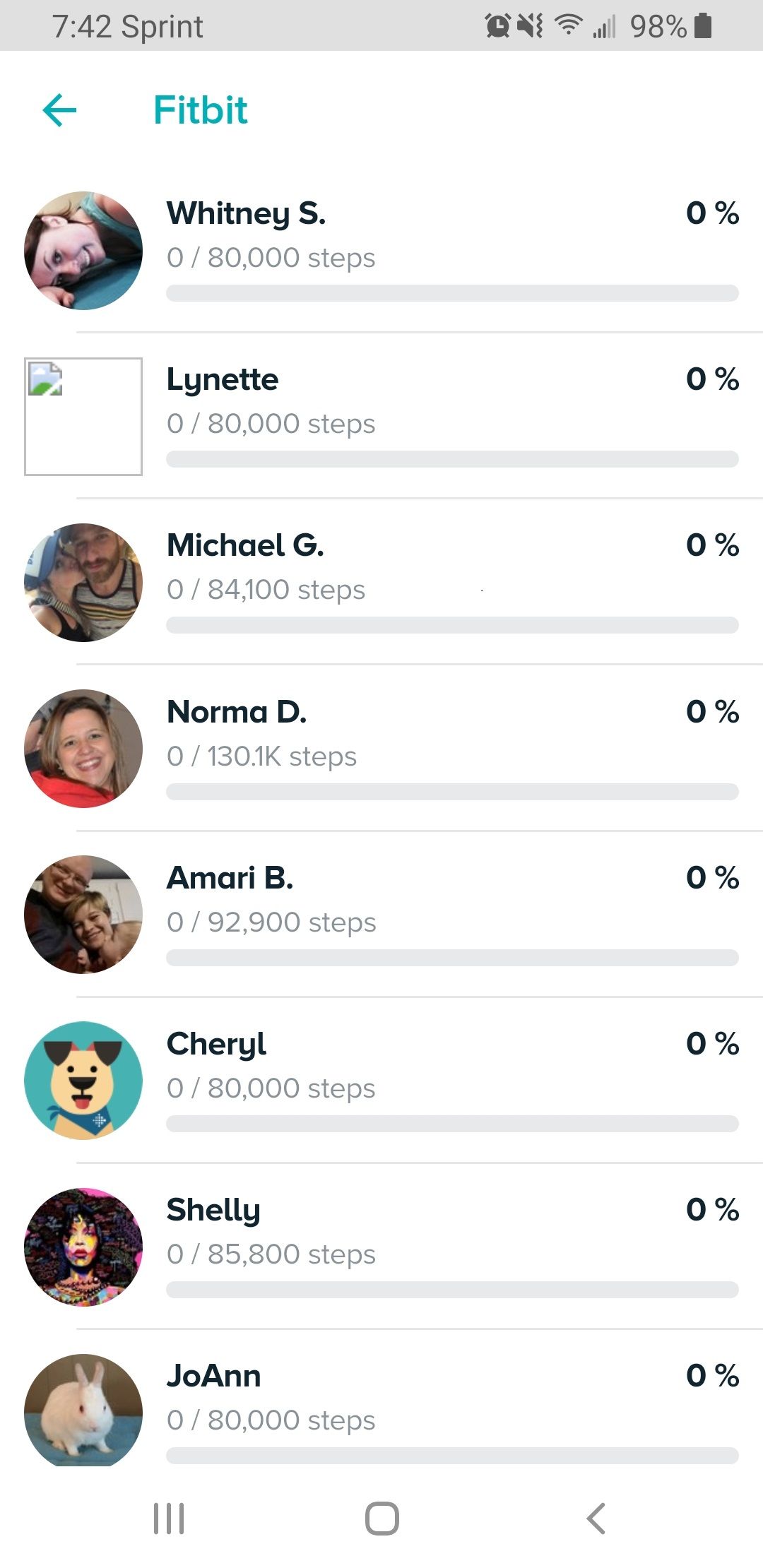
Task: Tap the alarm icon in status bar
Action: (x=497, y=27)
